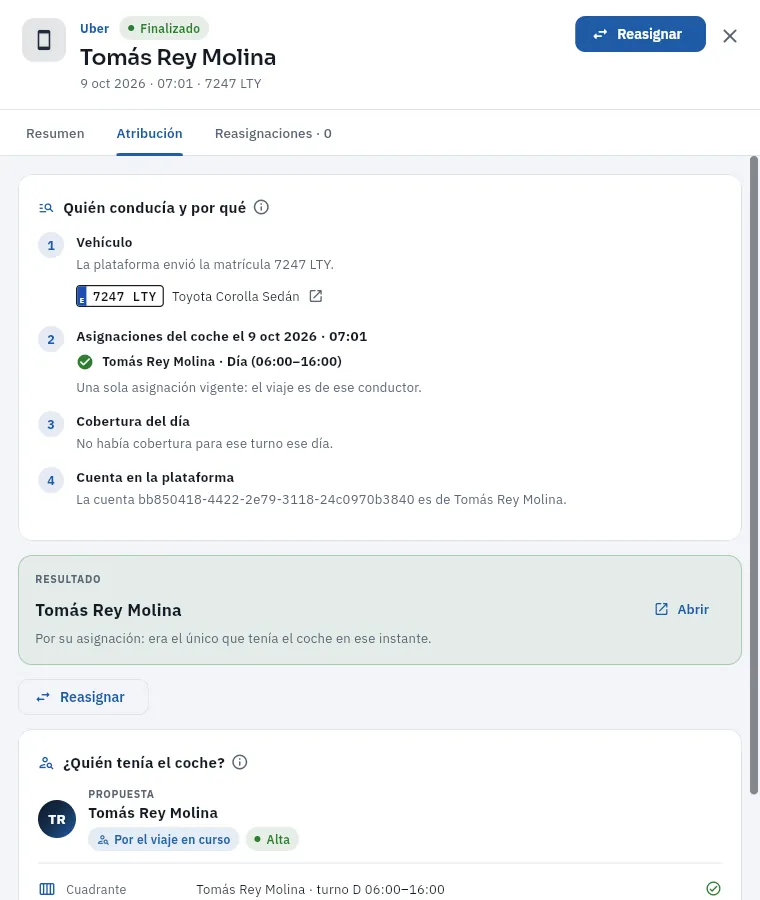Viewport: 760px width, 900px height.
Task: Close the trip detail panel
Action: [x=730, y=36]
